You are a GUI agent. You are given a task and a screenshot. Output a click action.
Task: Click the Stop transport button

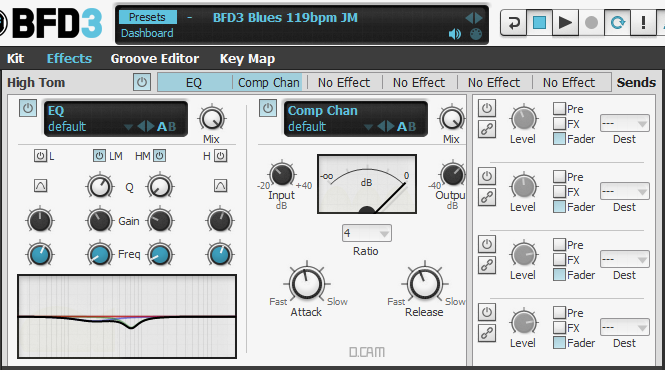[539, 22]
